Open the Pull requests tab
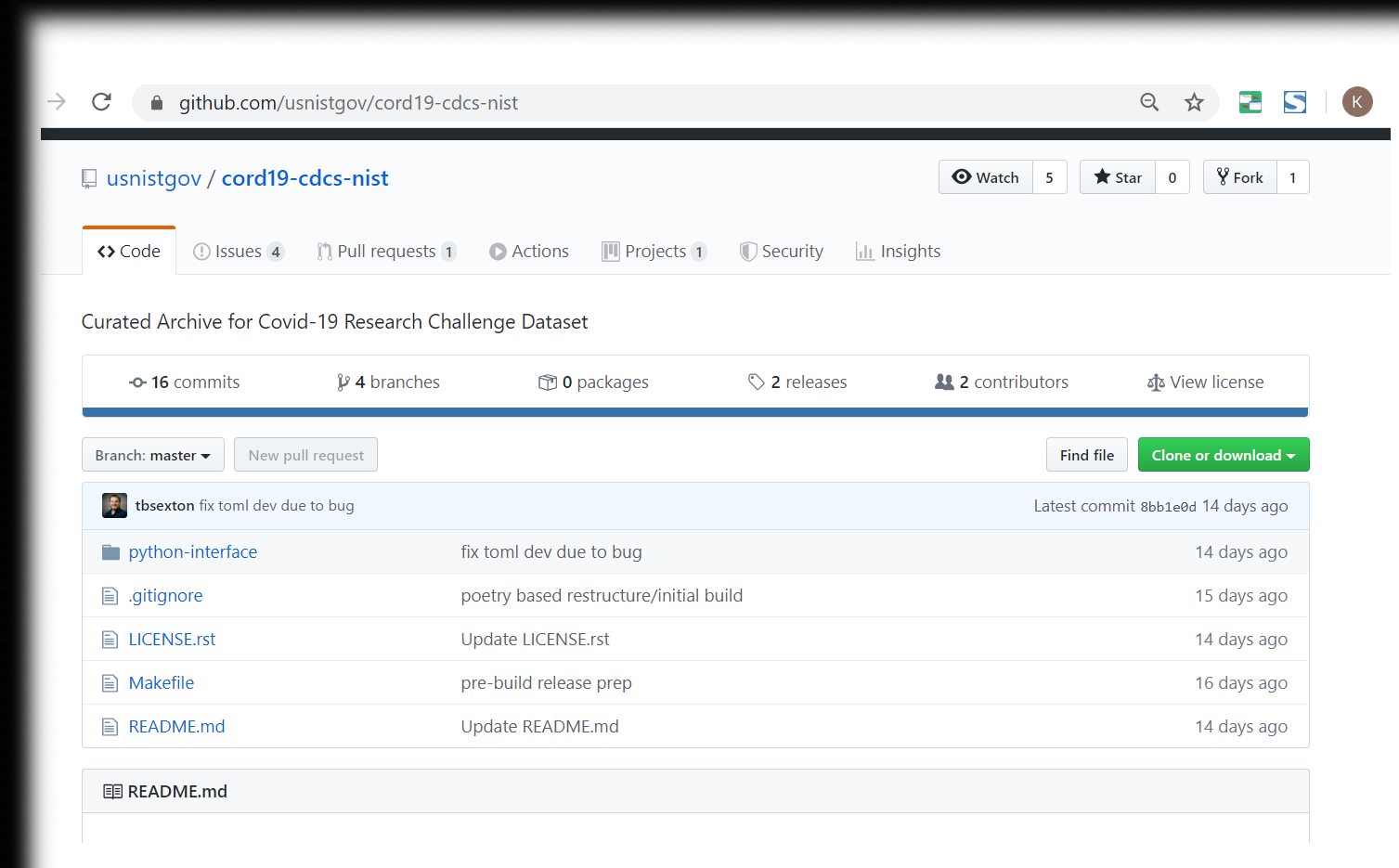The width and height of the screenshot is (1399, 868). (385, 252)
